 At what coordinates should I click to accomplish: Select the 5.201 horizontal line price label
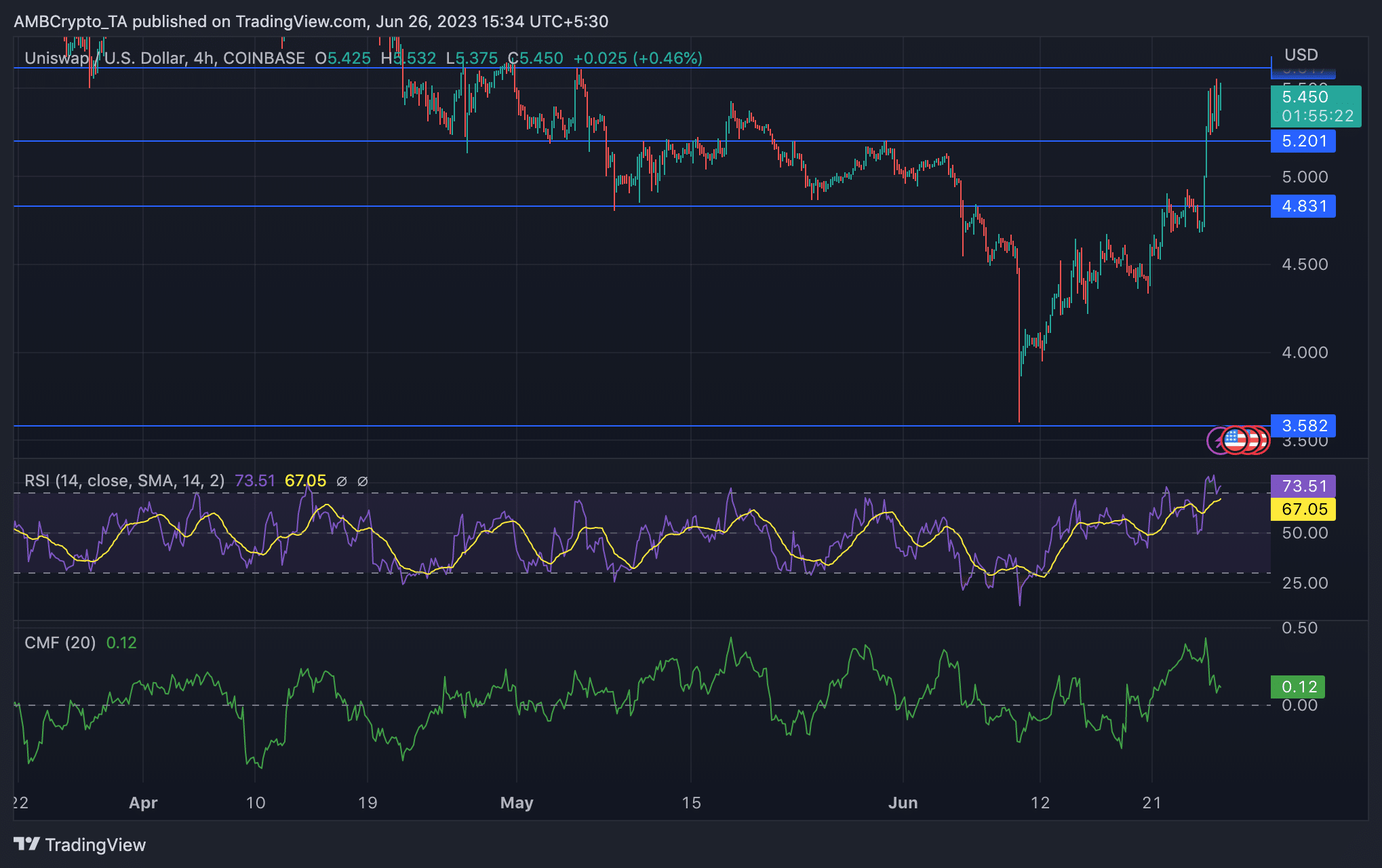pyautogui.click(x=1303, y=141)
